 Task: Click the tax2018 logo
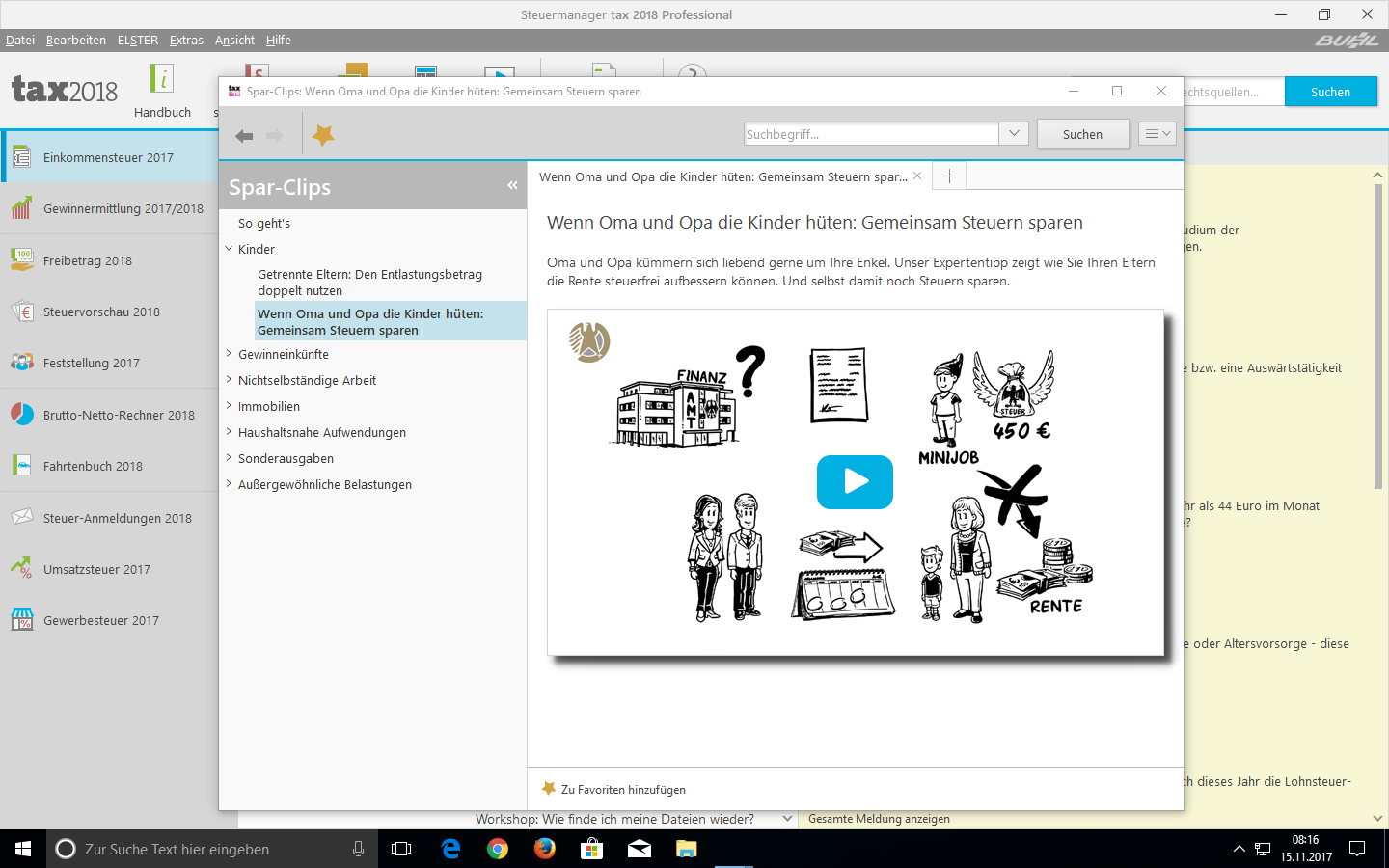coord(65,90)
